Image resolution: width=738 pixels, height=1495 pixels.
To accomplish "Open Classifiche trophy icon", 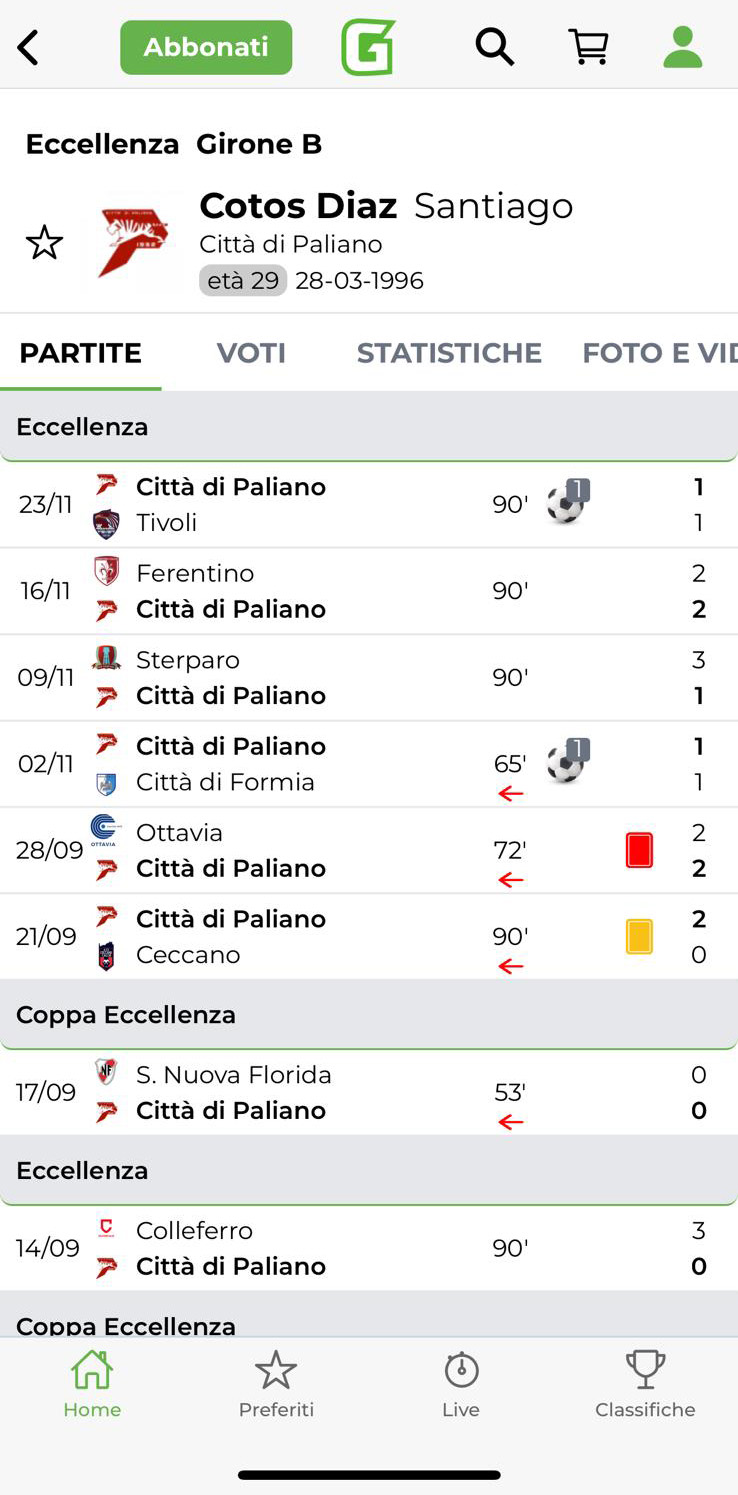I will (645, 1383).
